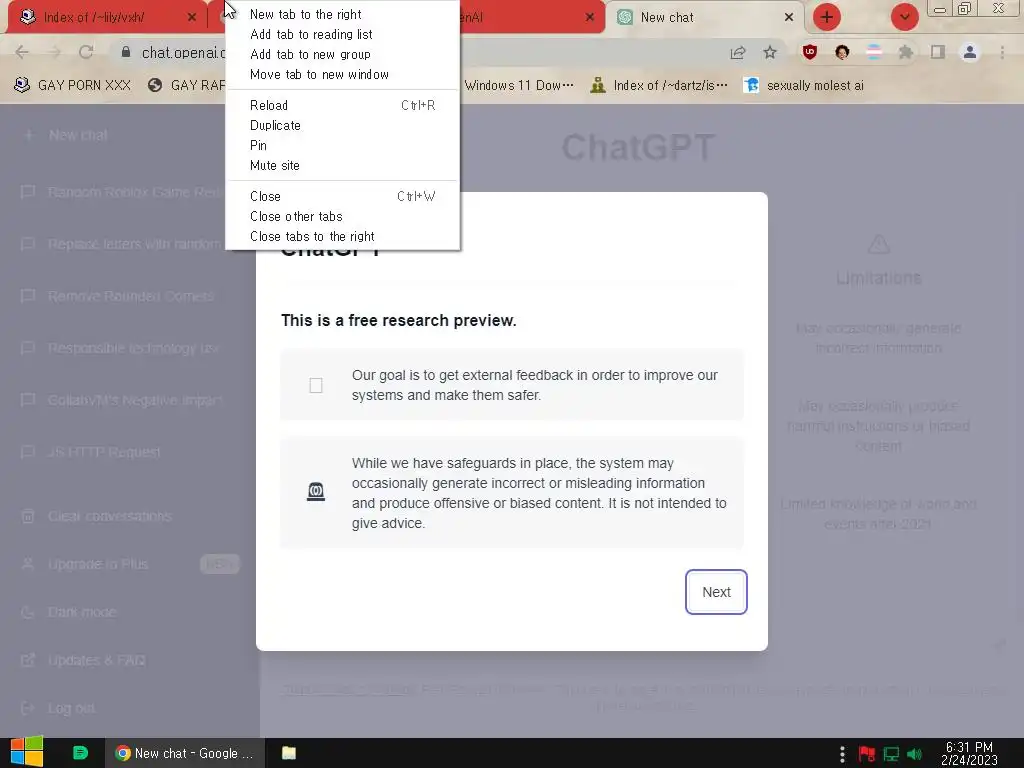Bookmark this page with the star icon
1024x768 pixels.
point(770,52)
